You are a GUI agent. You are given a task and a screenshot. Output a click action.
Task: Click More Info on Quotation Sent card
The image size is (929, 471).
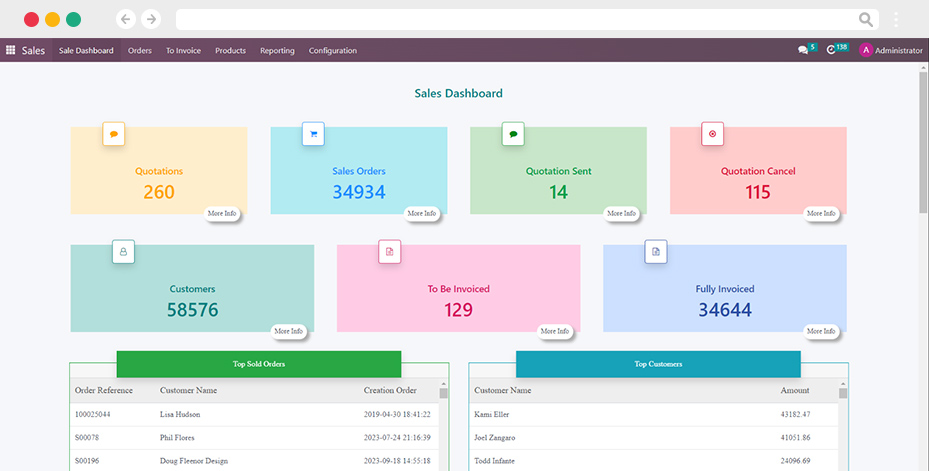(622, 213)
